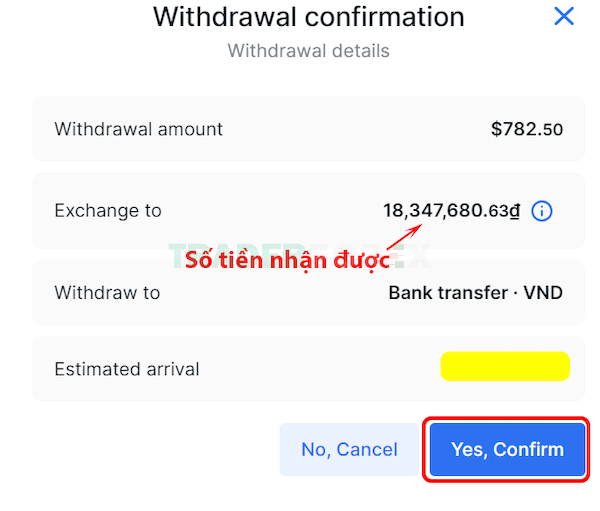Click the Estimated arrival row card

coord(308,369)
